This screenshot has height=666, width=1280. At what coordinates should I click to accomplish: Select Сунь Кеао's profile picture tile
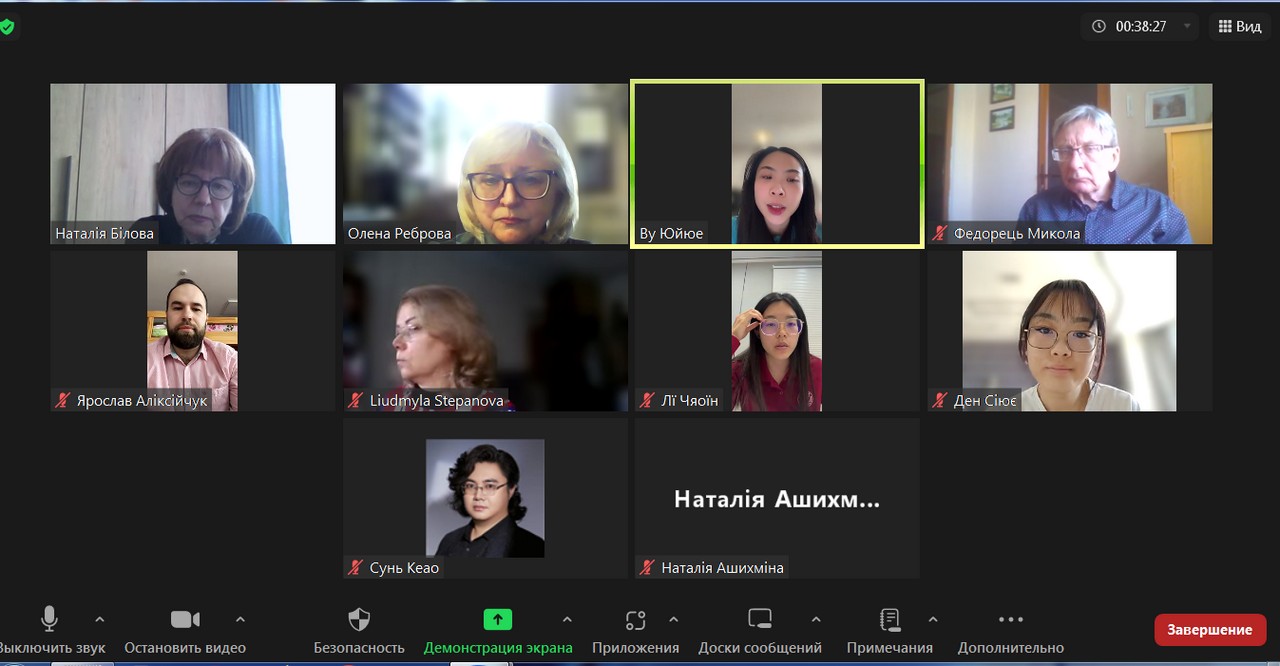(x=485, y=498)
